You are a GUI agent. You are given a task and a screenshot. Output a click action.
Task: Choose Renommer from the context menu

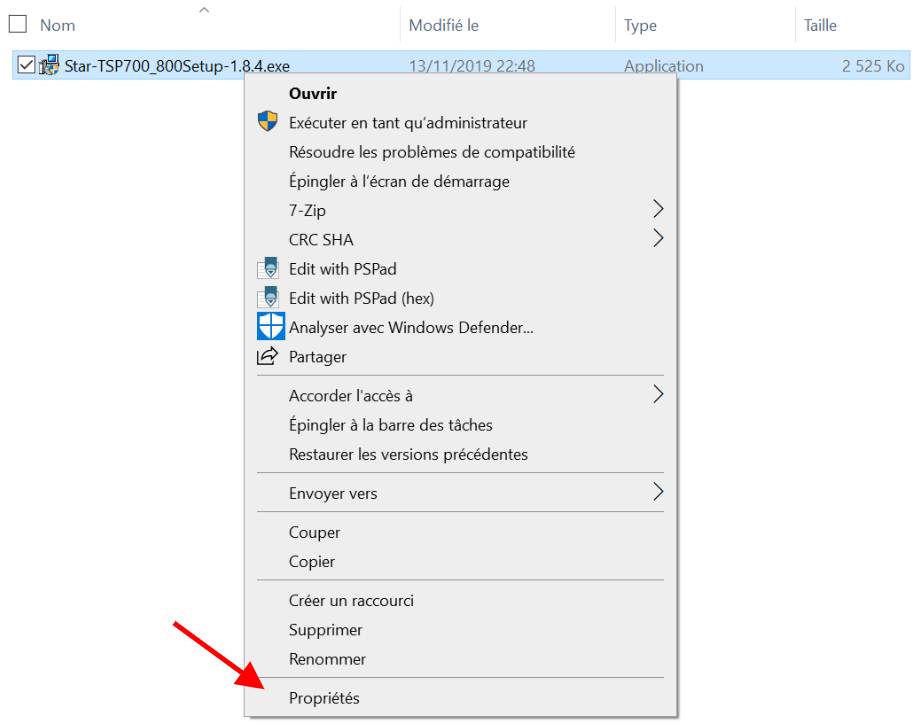pos(327,659)
